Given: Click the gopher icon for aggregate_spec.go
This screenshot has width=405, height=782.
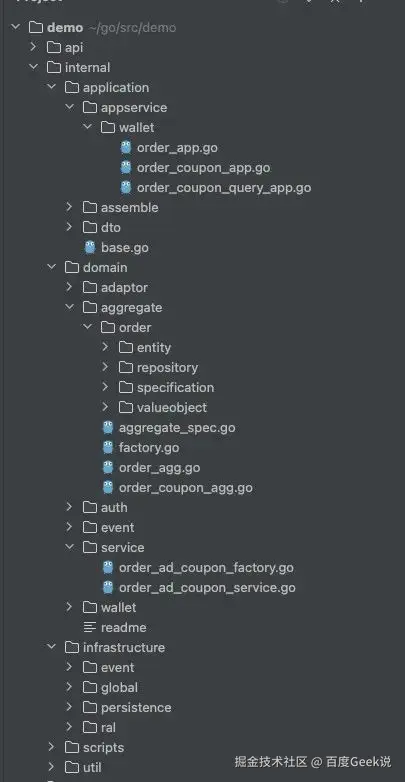Looking at the screenshot, I should tap(108, 427).
